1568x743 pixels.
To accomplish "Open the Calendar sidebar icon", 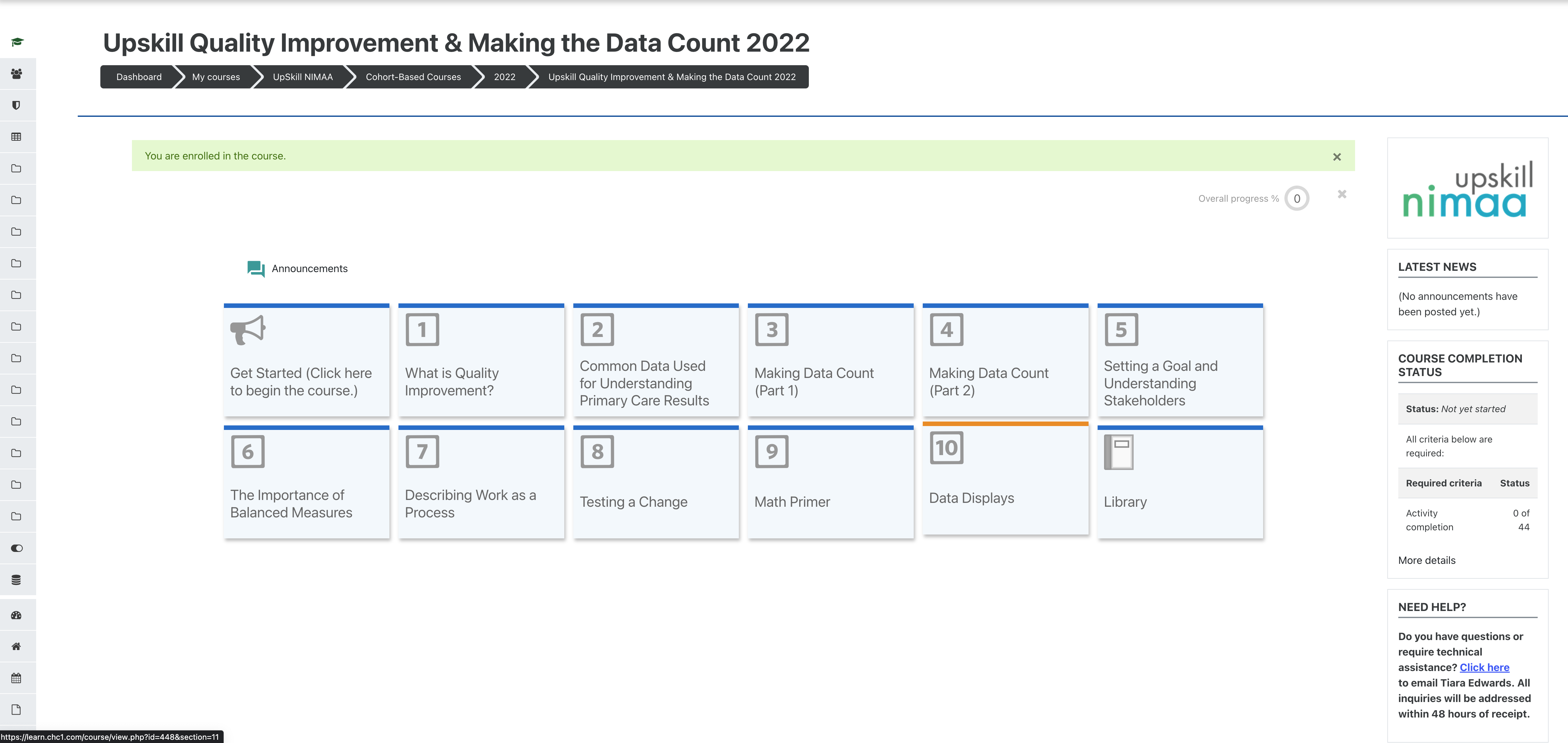I will (17, 678).
